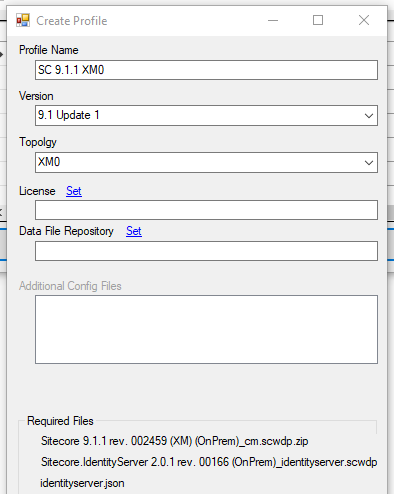
Task: Click the Create Profile window app icon
Action: click(x=23, y=21)
